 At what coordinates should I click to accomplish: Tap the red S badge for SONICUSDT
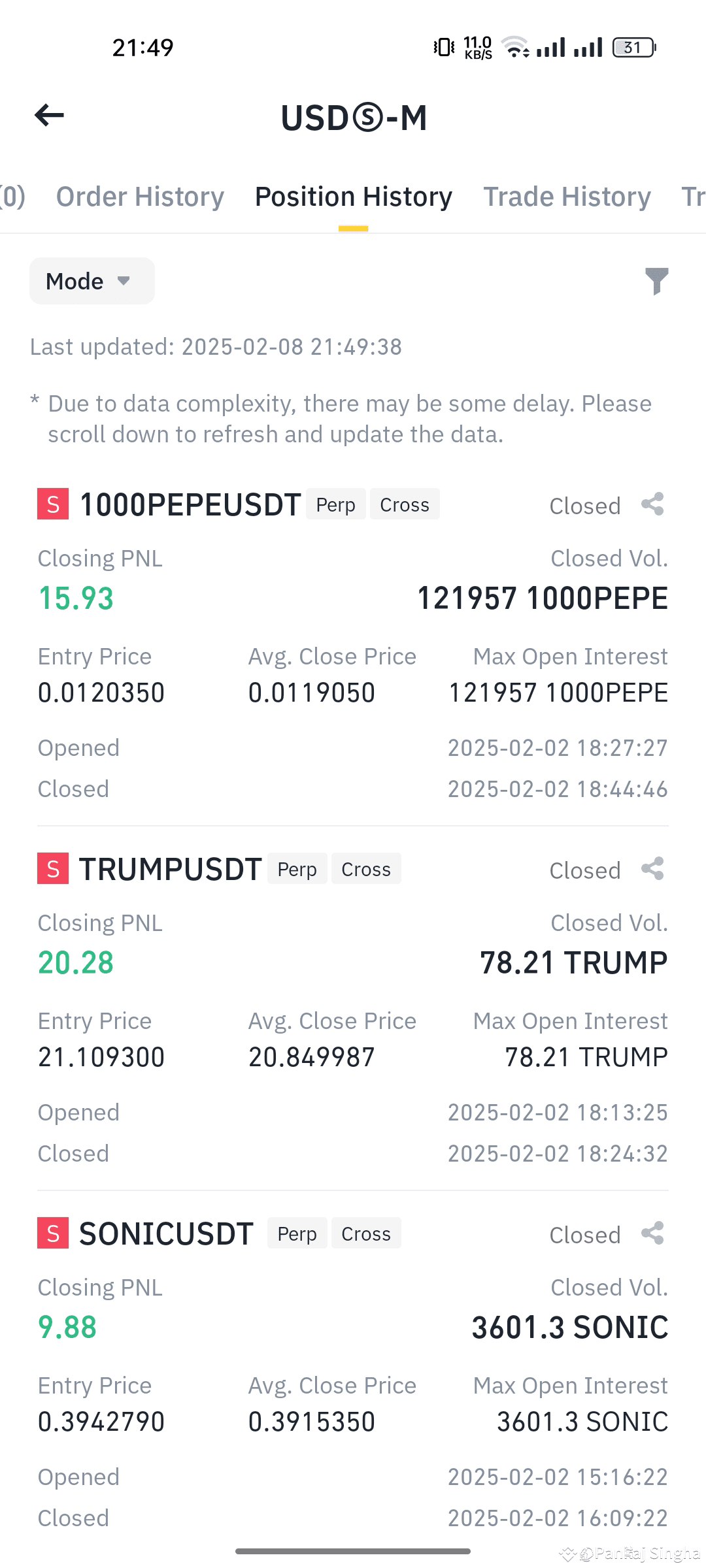click(x=53, y=1233)
